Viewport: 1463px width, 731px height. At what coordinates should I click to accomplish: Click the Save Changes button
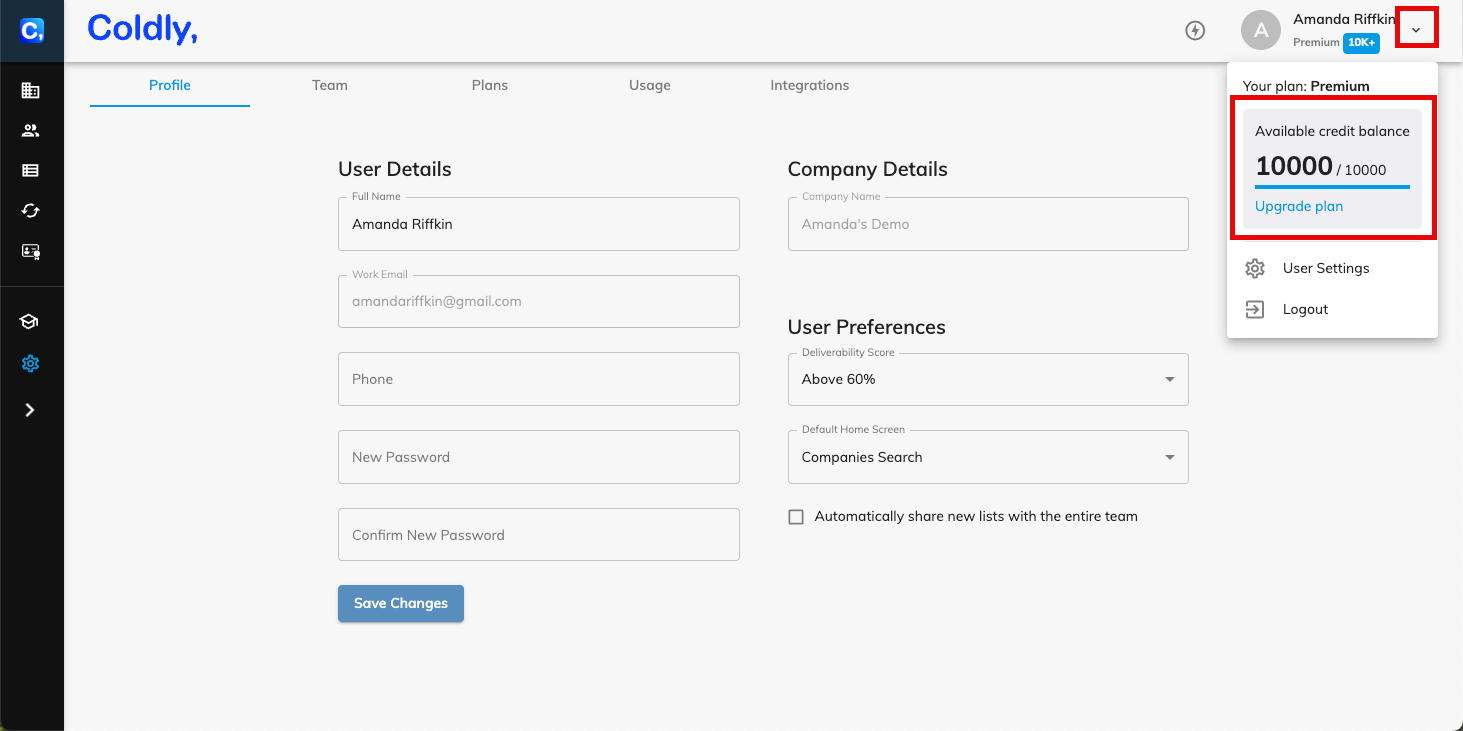pyautogui.click(x=400, y=603)
